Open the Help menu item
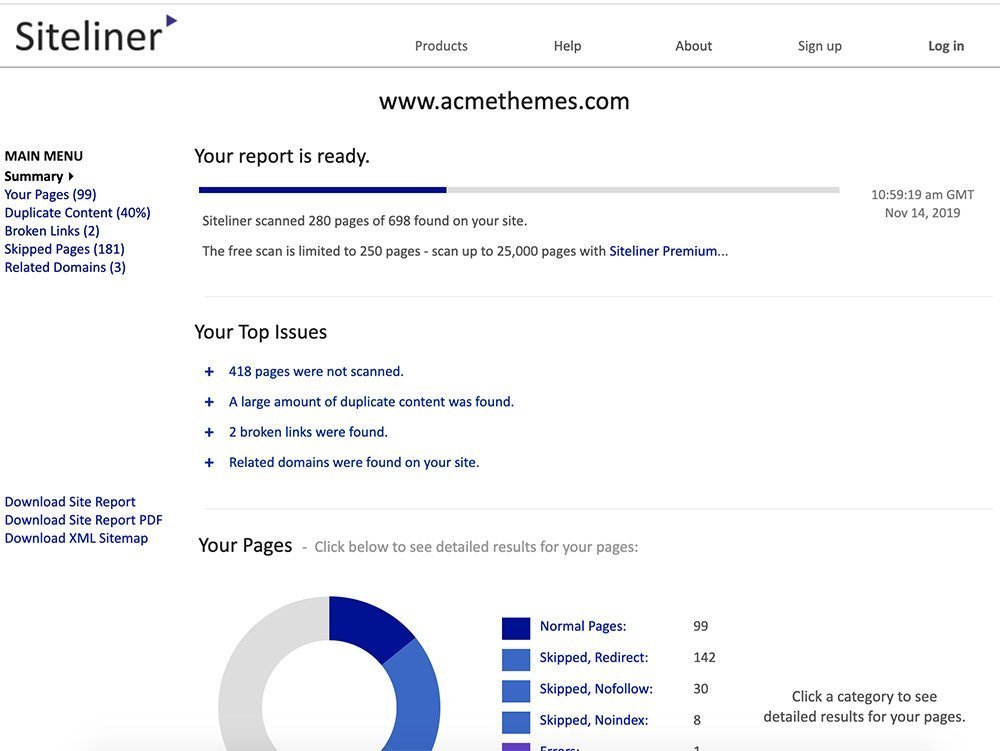 pyautogui.click(x=567, y=46)
